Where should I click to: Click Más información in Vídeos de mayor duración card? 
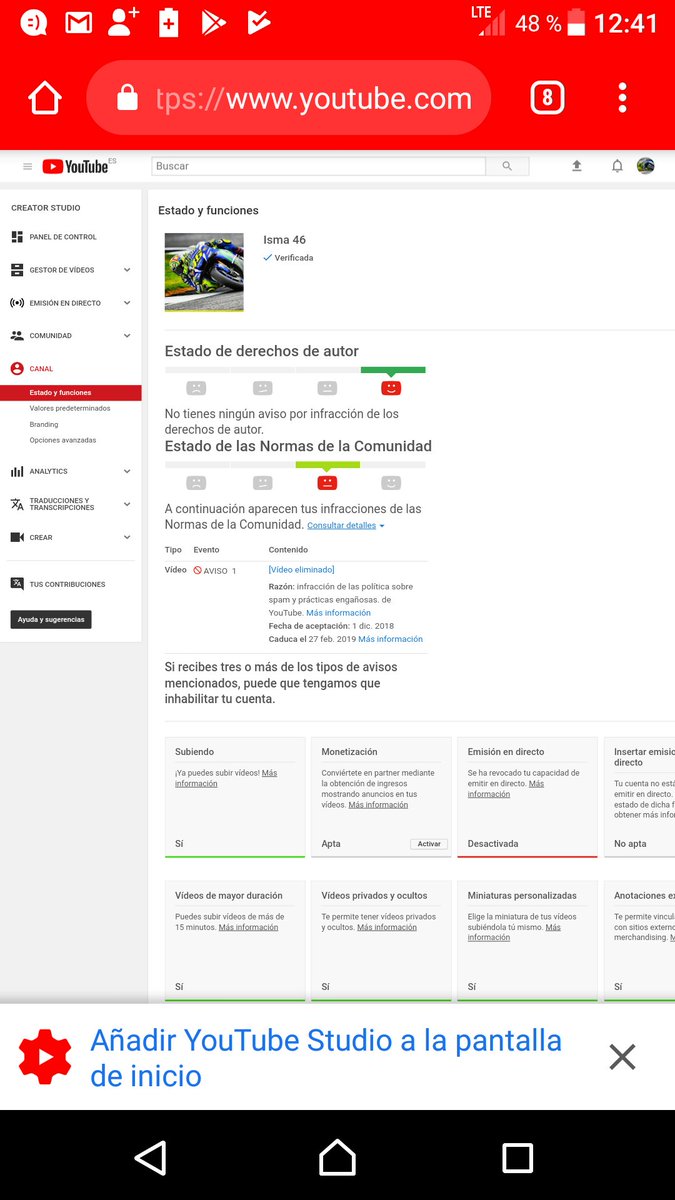(249, 928)
